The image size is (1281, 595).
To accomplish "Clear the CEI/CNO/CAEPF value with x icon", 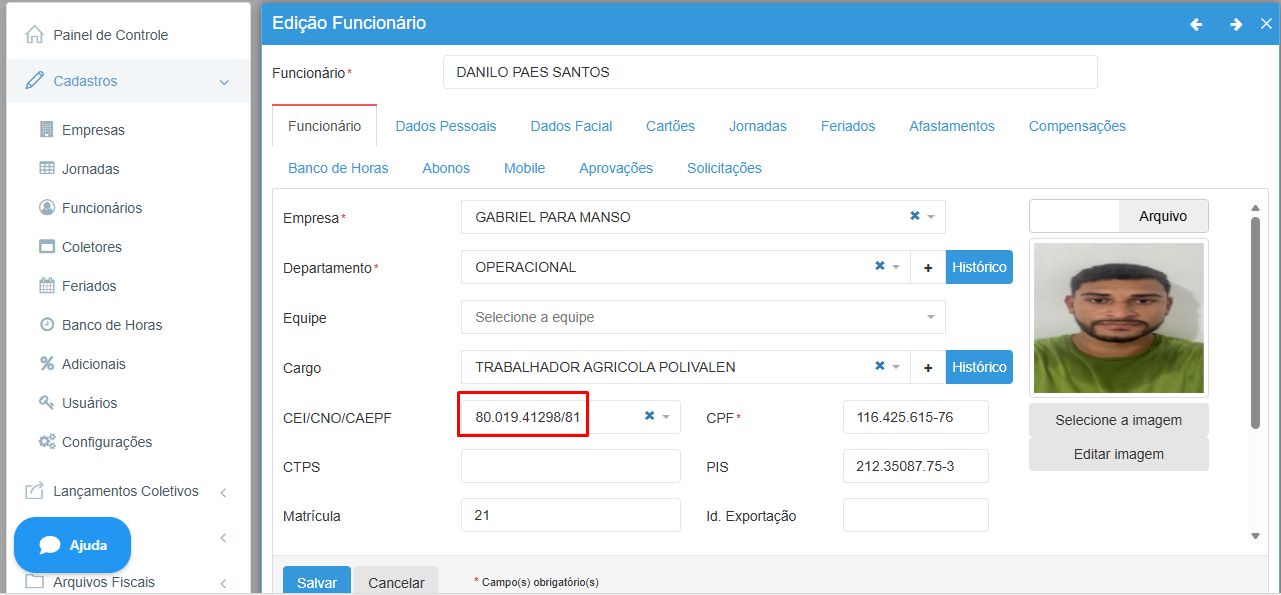I will (649, 416).
